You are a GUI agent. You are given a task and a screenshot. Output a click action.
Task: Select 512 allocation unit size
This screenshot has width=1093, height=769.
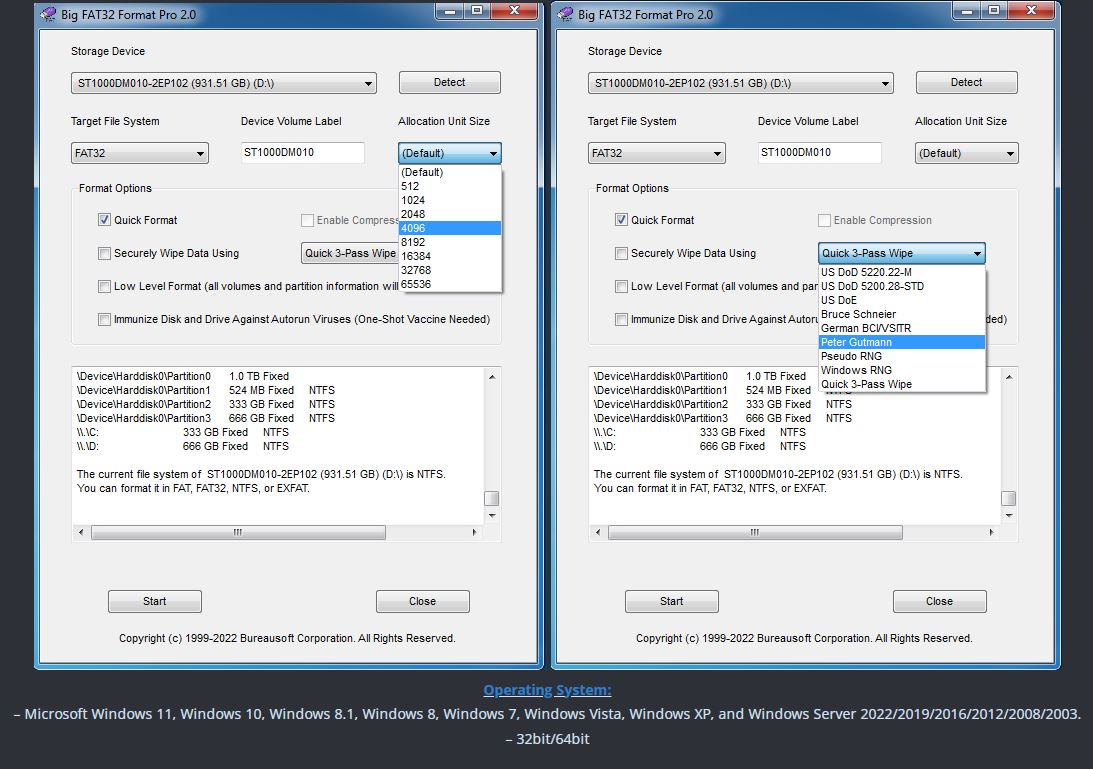click(450, 186)
